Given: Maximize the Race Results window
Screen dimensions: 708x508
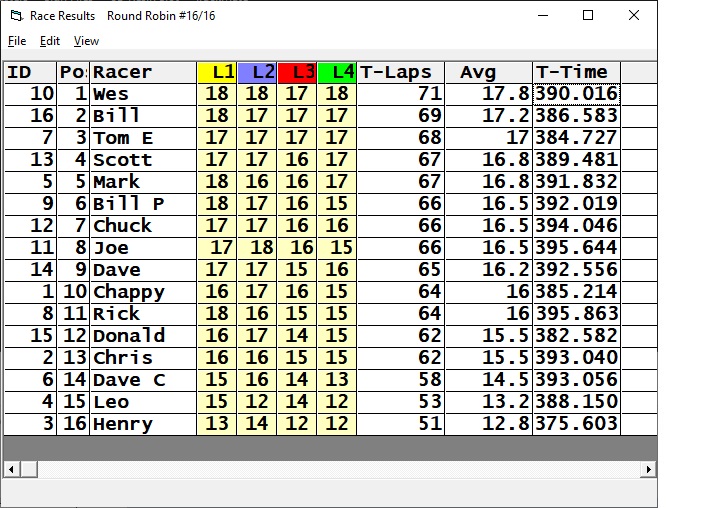Looking at the screenshot, I should 588,16.
